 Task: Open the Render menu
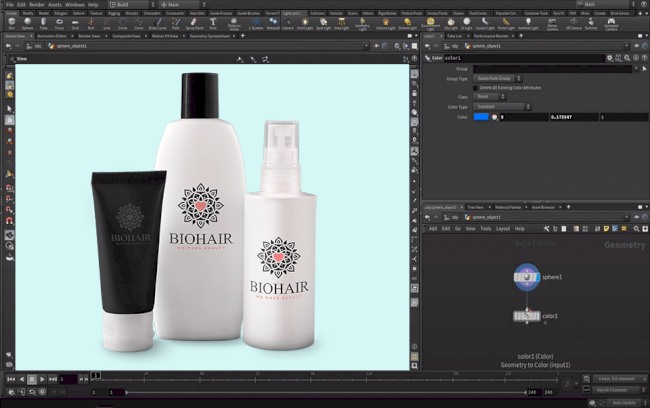point(36,5)
